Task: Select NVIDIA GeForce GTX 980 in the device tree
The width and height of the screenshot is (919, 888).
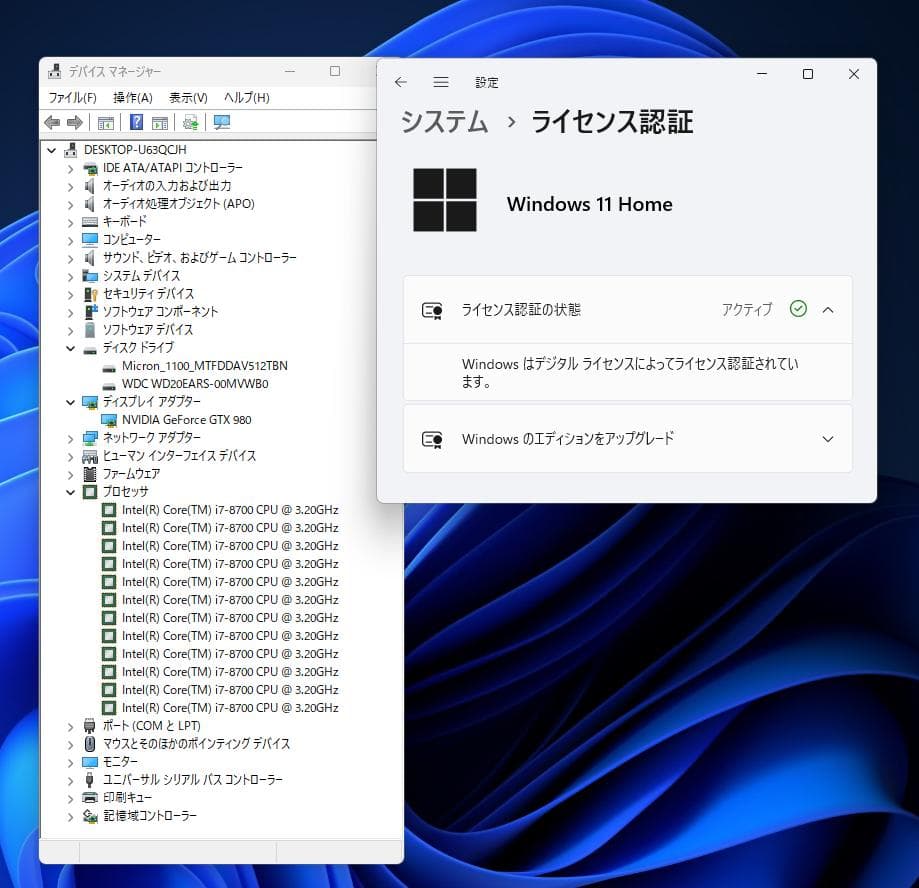Action: click(x=185, y=419)
